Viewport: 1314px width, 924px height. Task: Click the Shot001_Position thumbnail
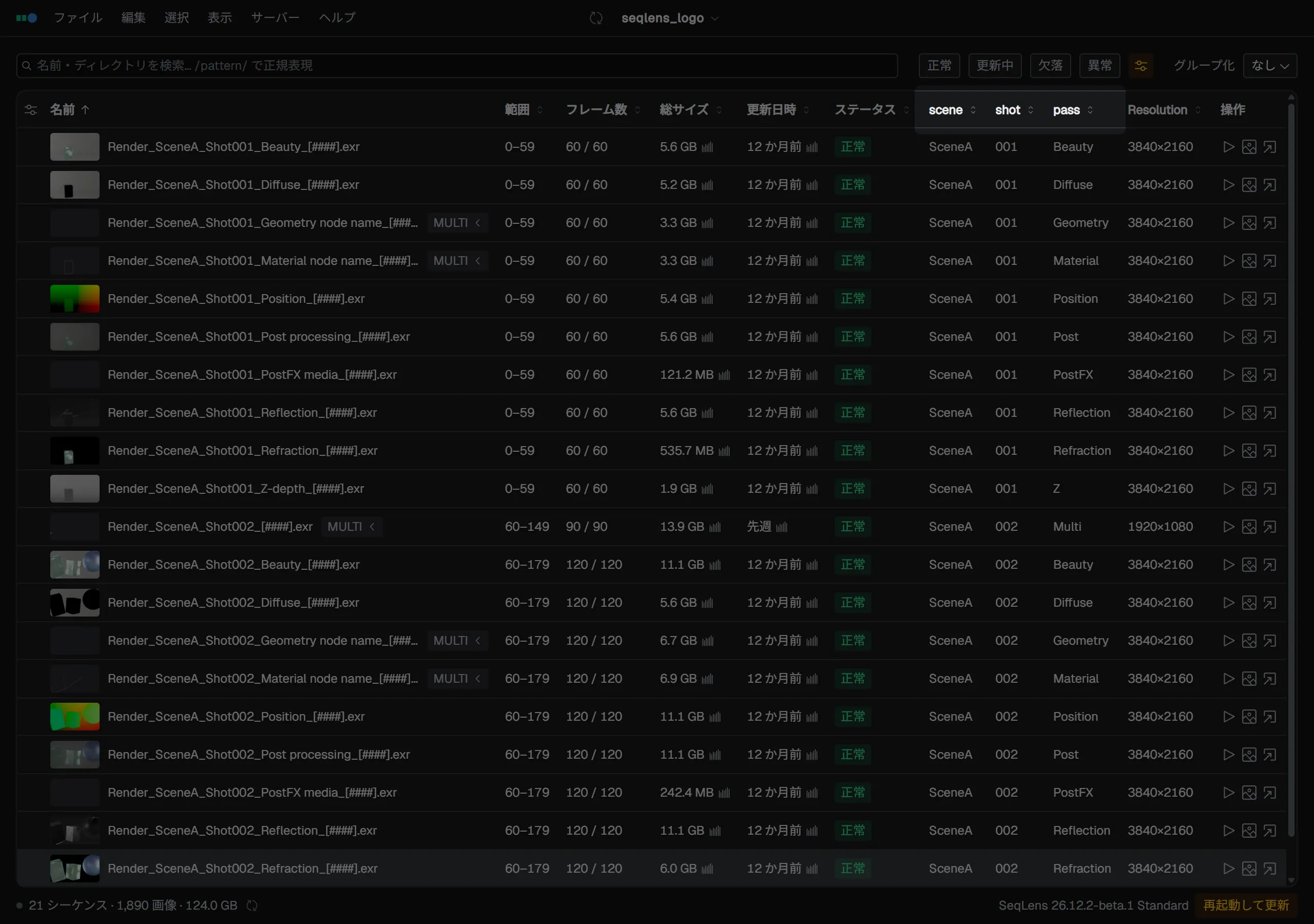74,299
